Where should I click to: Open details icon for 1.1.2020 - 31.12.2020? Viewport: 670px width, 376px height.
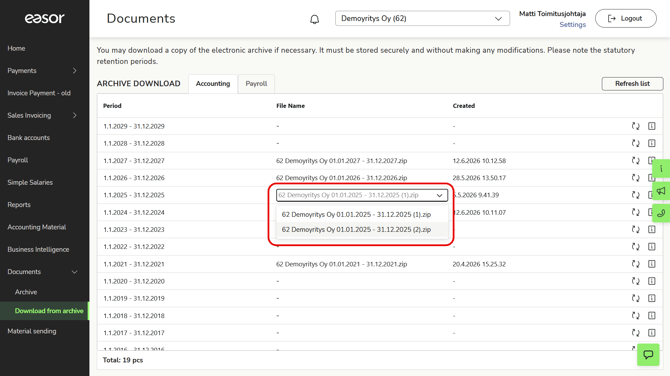tap(652, 281)
